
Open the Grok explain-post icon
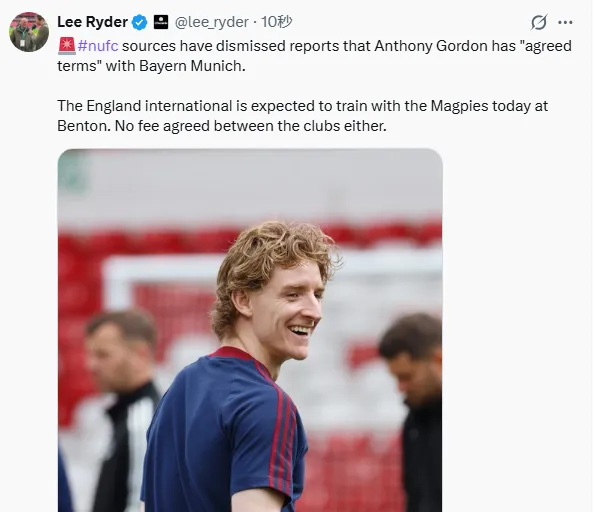click(539, 22)
